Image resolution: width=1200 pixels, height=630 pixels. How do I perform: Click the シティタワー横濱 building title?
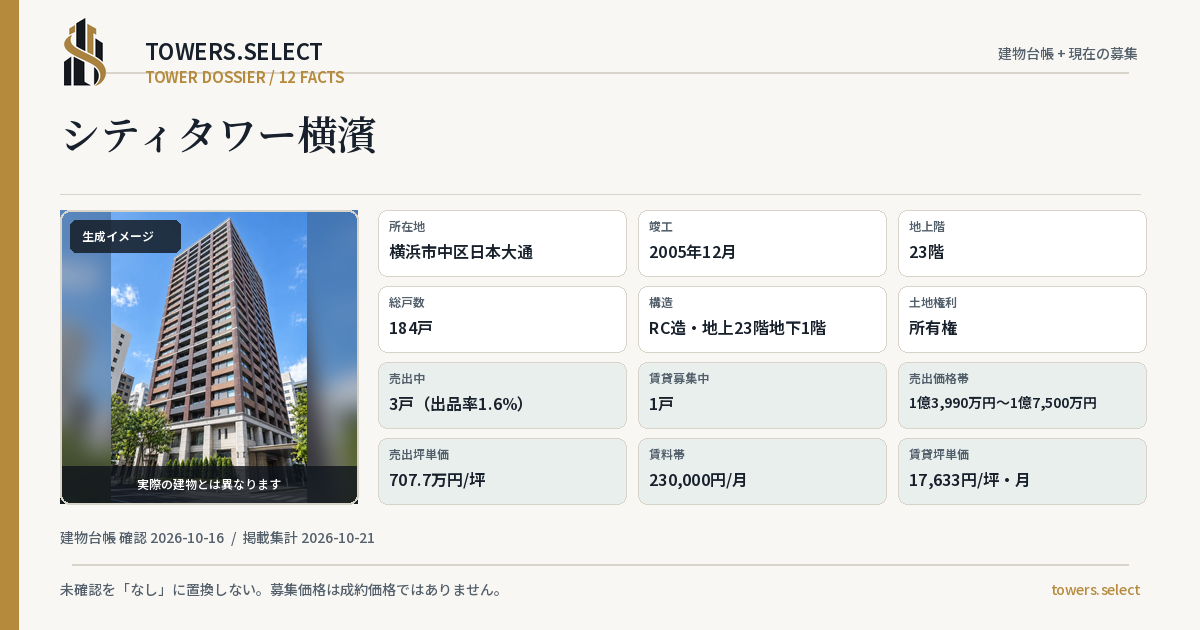click(x=219, y=136)
